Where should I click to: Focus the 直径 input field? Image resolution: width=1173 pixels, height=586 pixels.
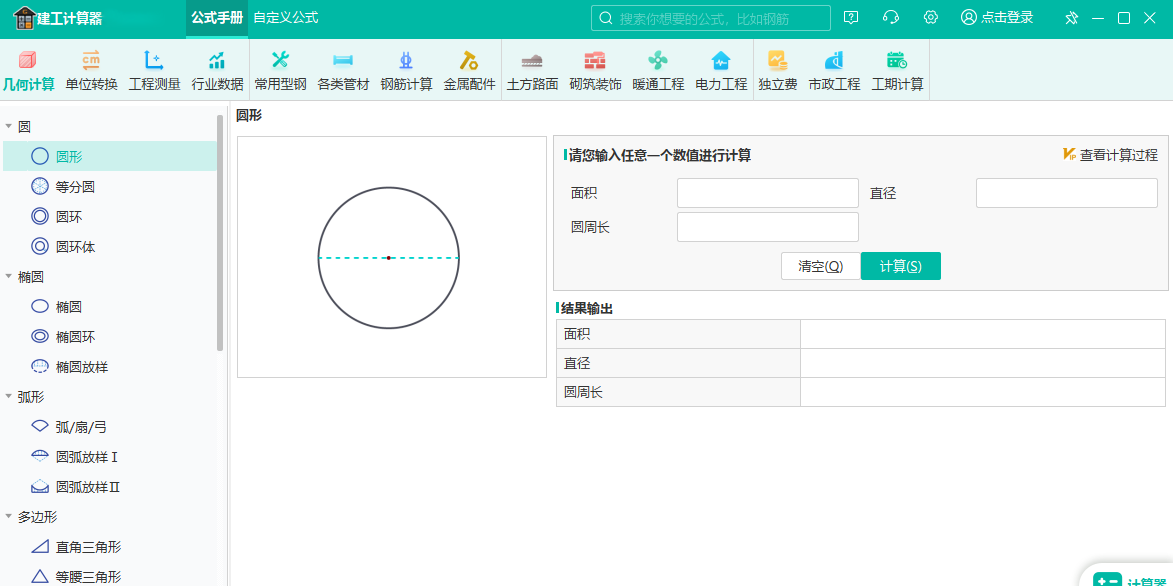click(1067, 193)
